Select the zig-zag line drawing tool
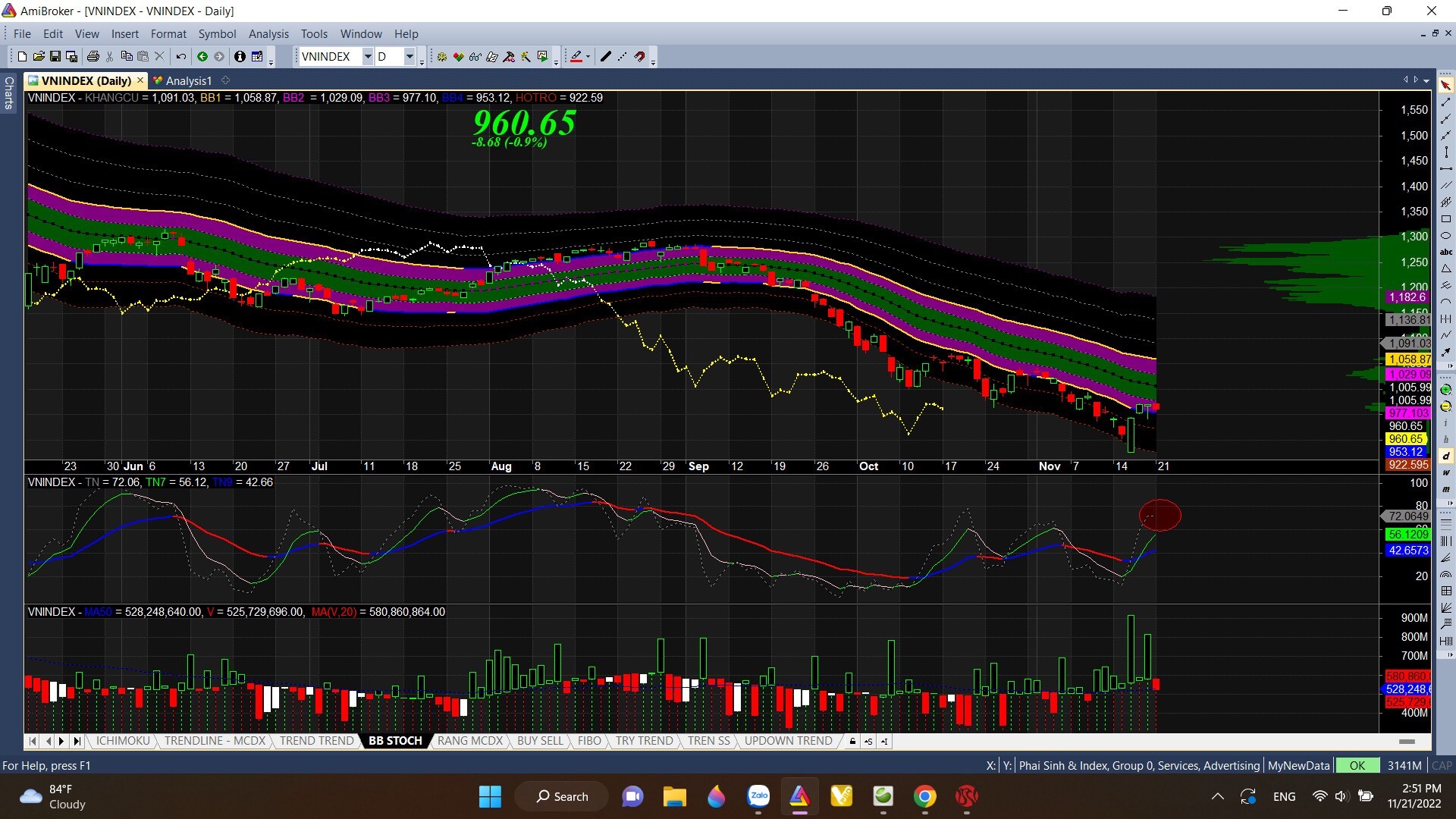 1446,334
